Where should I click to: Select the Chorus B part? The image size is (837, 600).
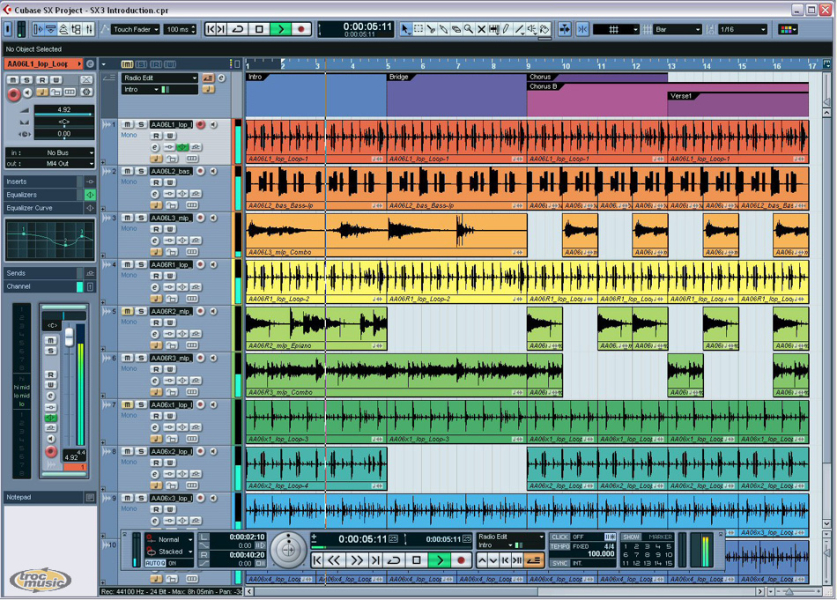(597, 100)
